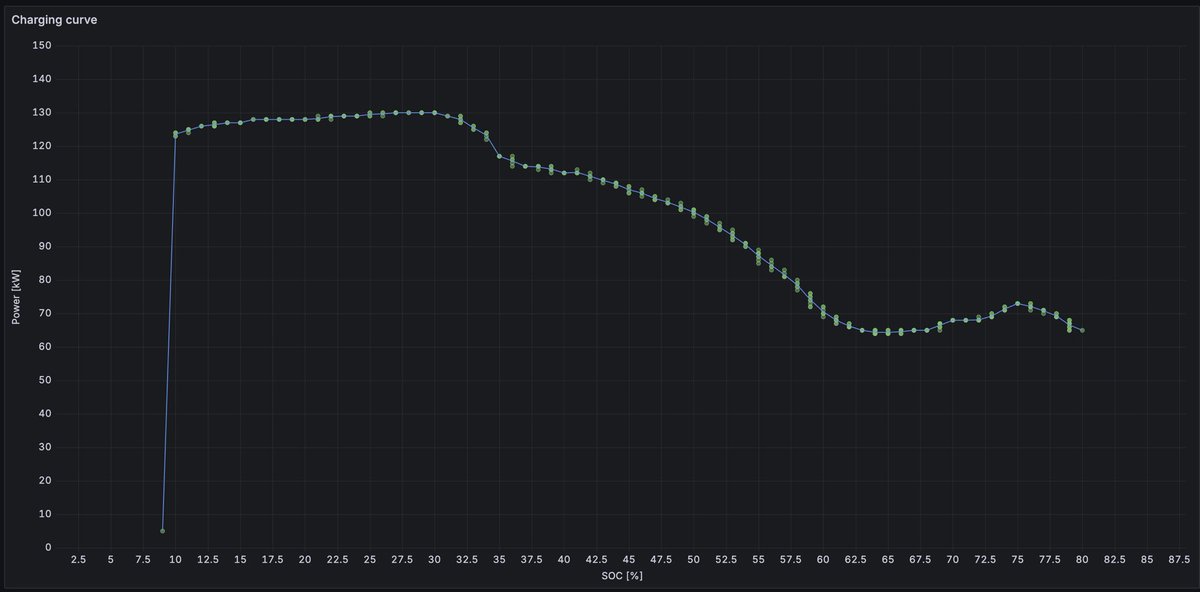This screenshot has height=592, width=1200.
Task: Click the 90 tick on the Power axis
Action: tap(44, 247)
